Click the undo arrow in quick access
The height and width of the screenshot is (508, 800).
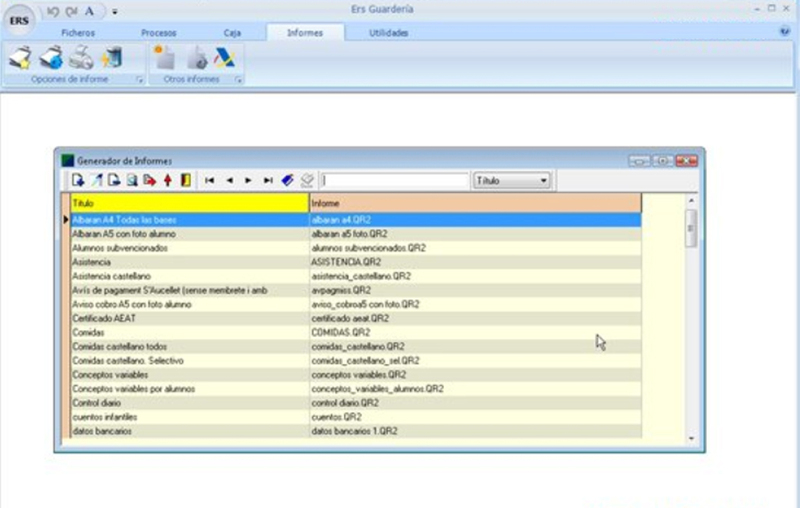coord(53,11)
